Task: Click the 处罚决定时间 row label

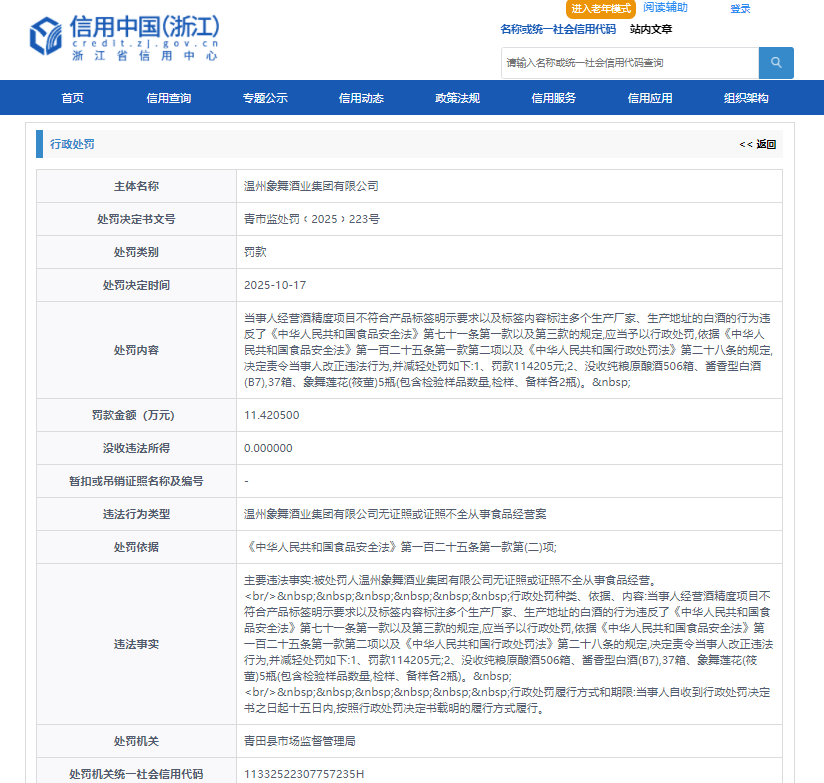Action: 136,285
